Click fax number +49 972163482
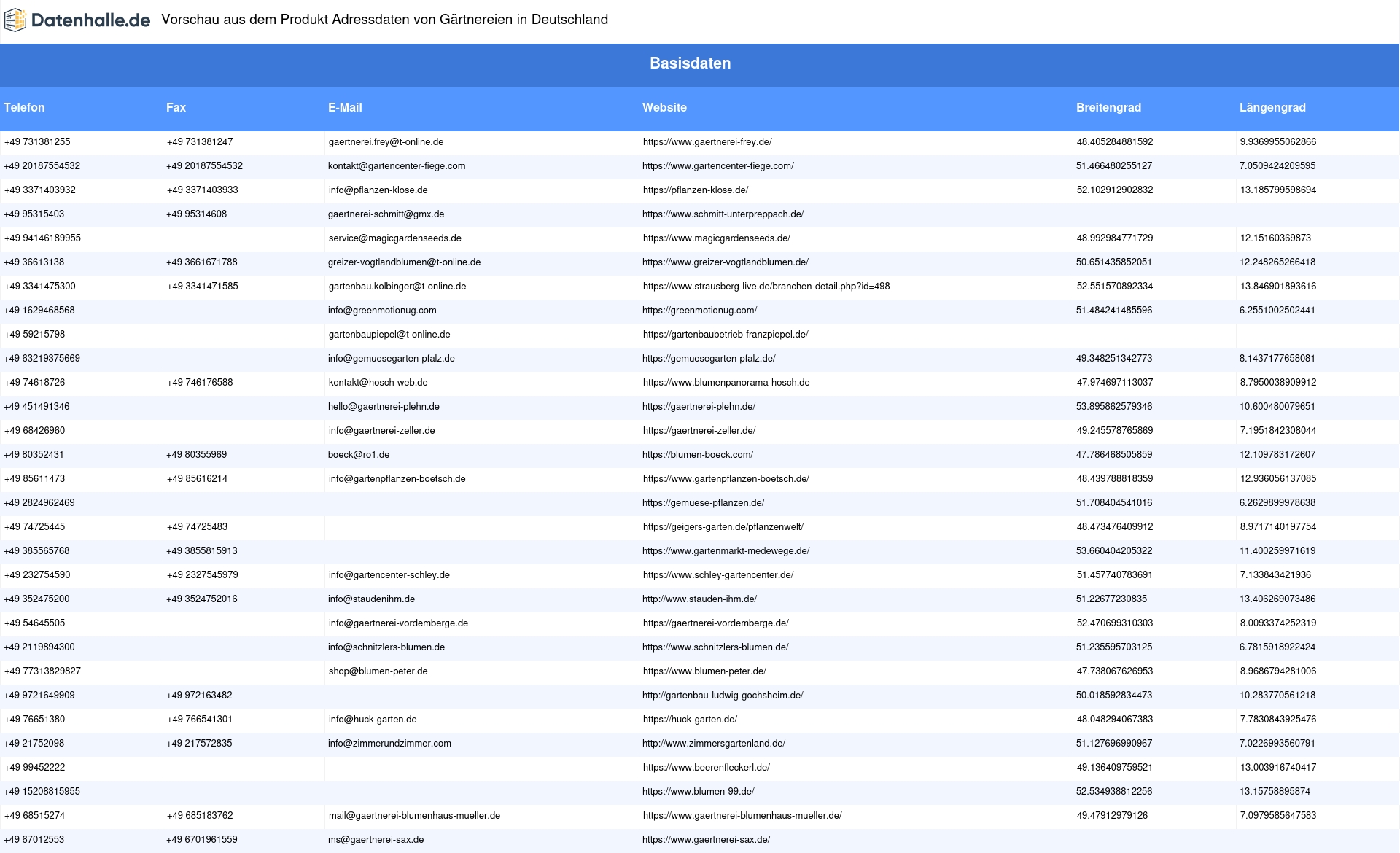 [x=199, y=696]
